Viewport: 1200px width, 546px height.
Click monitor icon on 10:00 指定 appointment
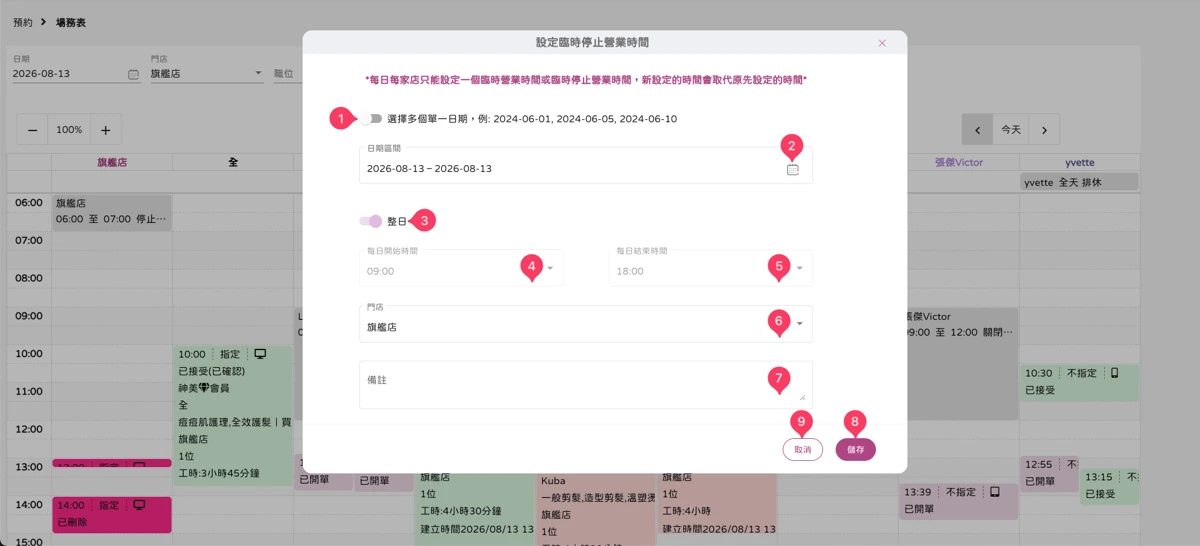click(261, 354)
